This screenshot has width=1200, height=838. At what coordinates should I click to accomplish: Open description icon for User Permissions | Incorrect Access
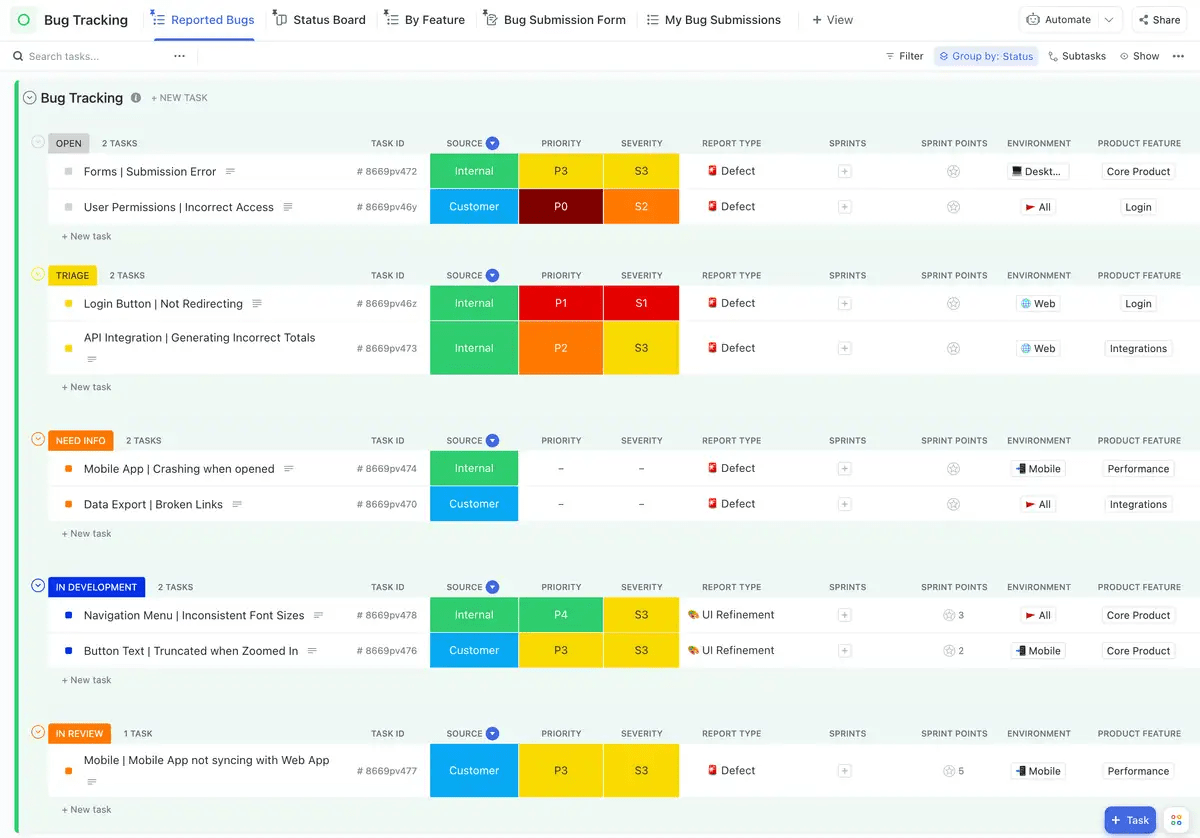click(288, 207)
